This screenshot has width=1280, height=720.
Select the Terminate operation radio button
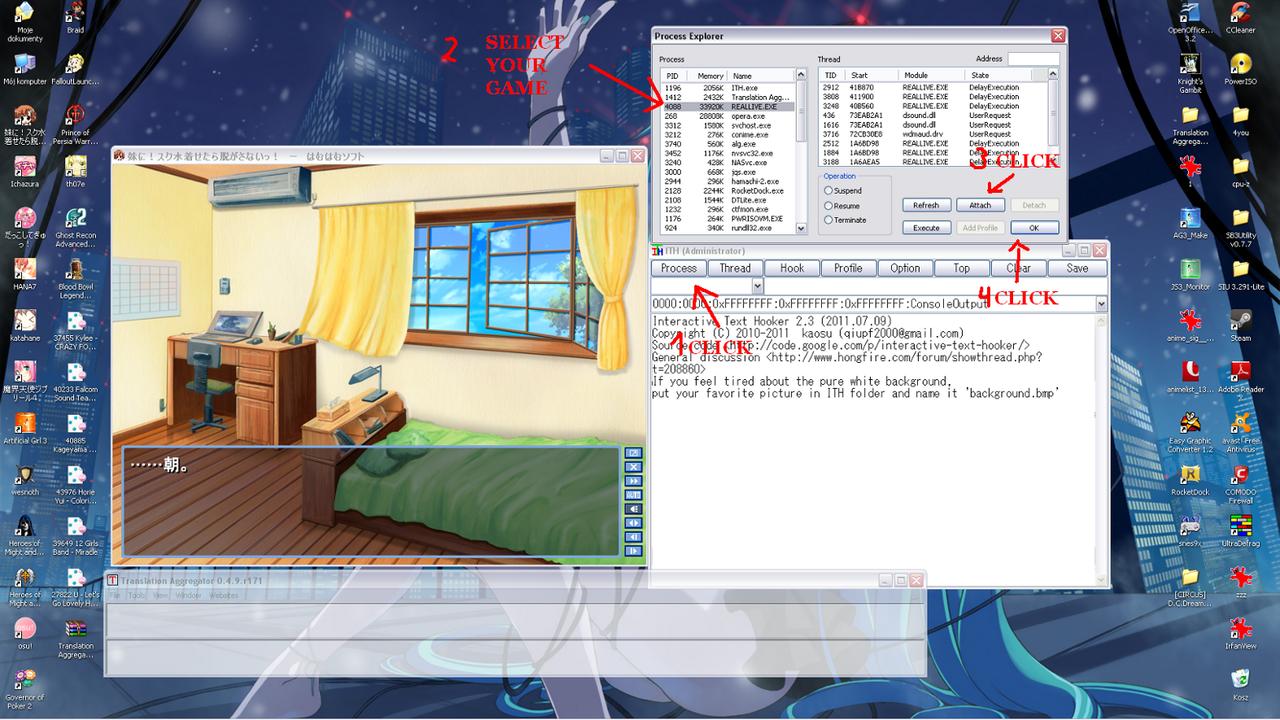828,220
